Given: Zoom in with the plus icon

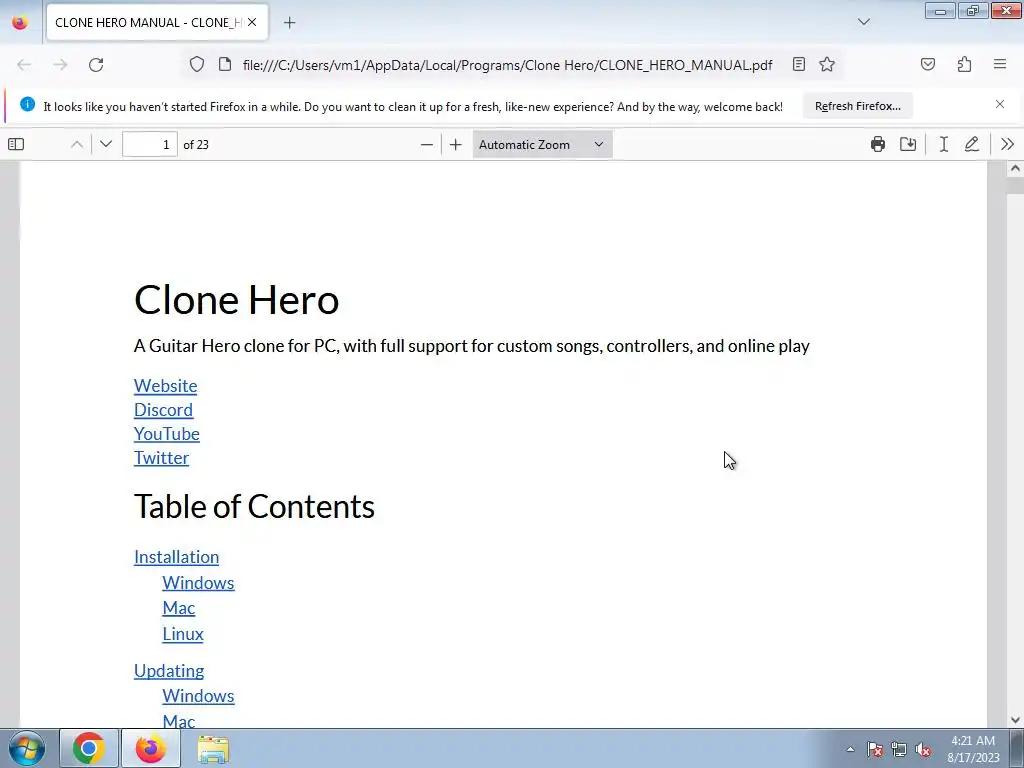Looking at the screenshot, I should 456,144.
